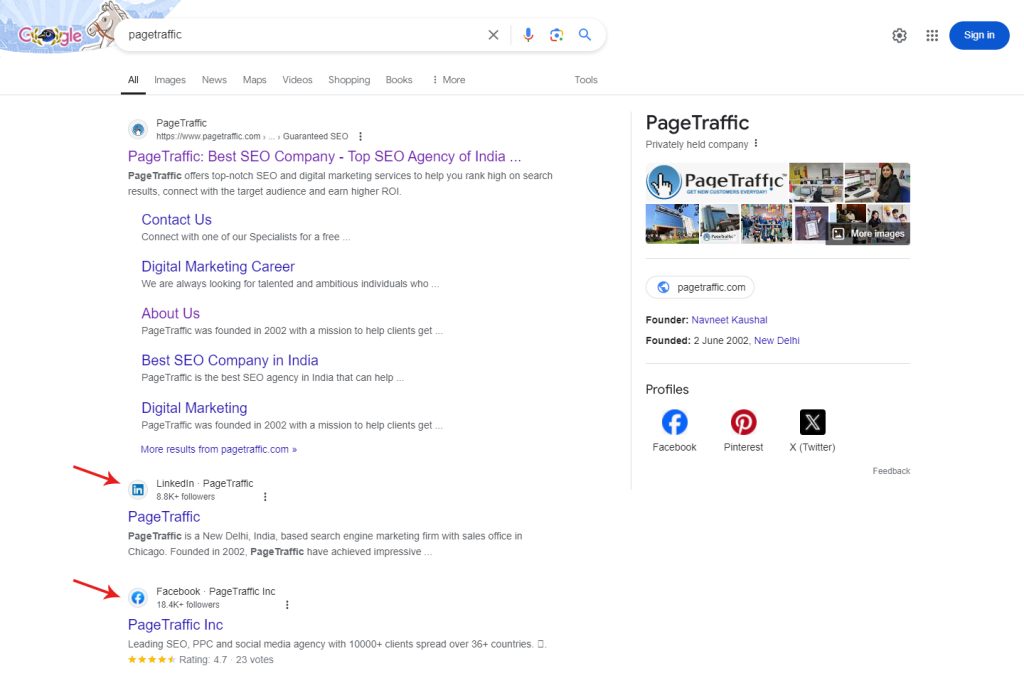Open photo of woman at desk
1024x683 pixels.
click(x=877, y=182)
